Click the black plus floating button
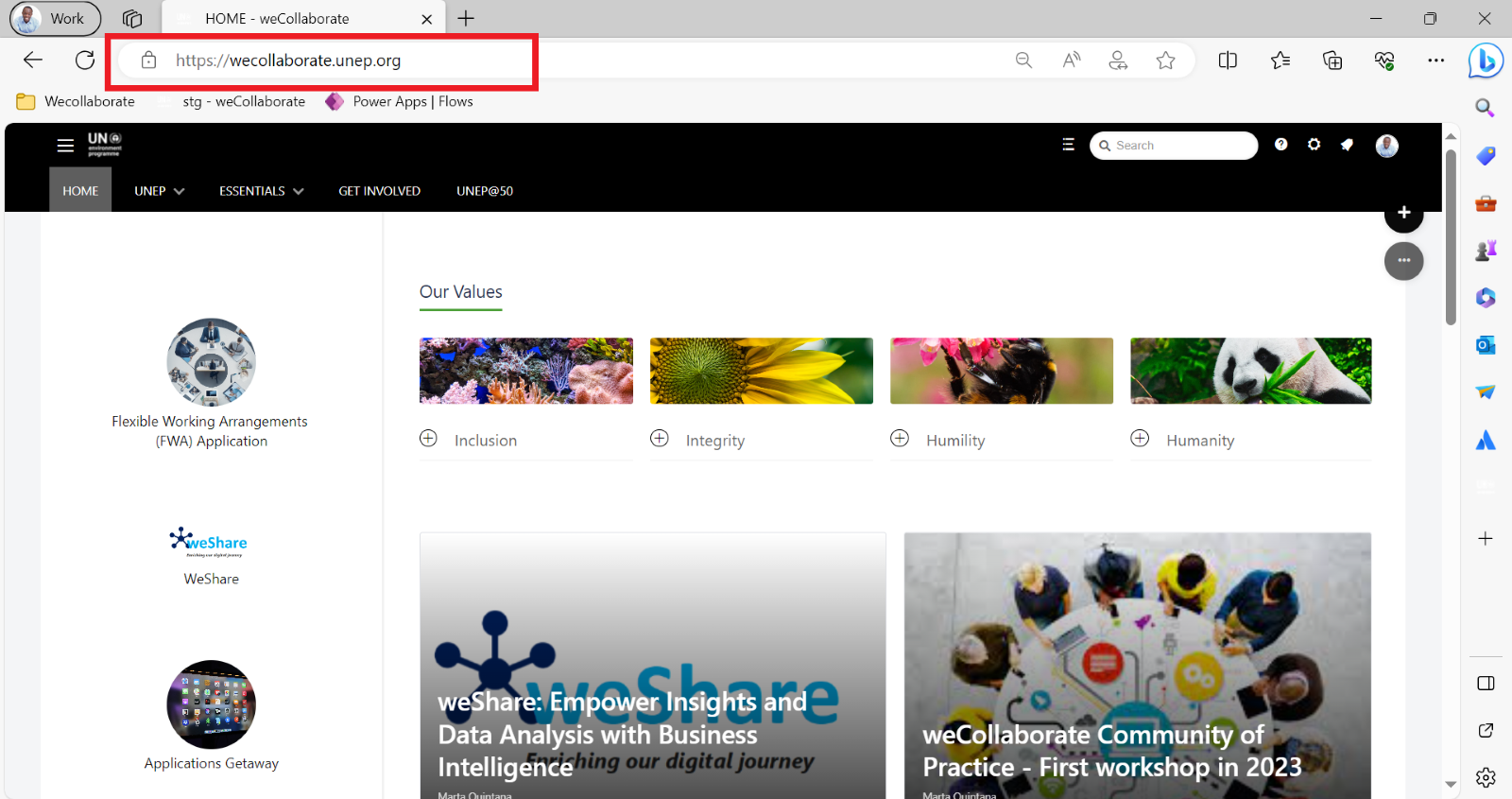The image size is (1512, 799). point(1404,213)
